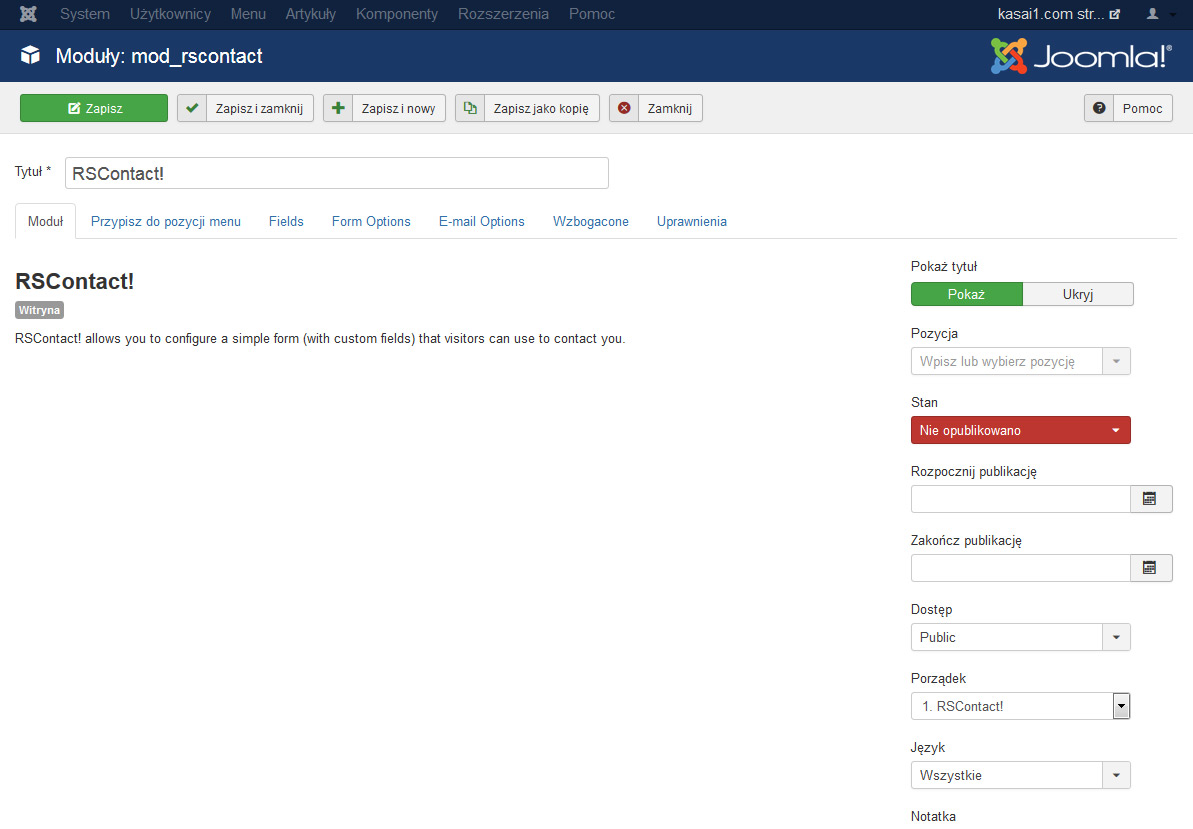Switch to Przypisz do pozycji menu tab
This screenshot has height=829, width=1193.
[x=166, y=221]
